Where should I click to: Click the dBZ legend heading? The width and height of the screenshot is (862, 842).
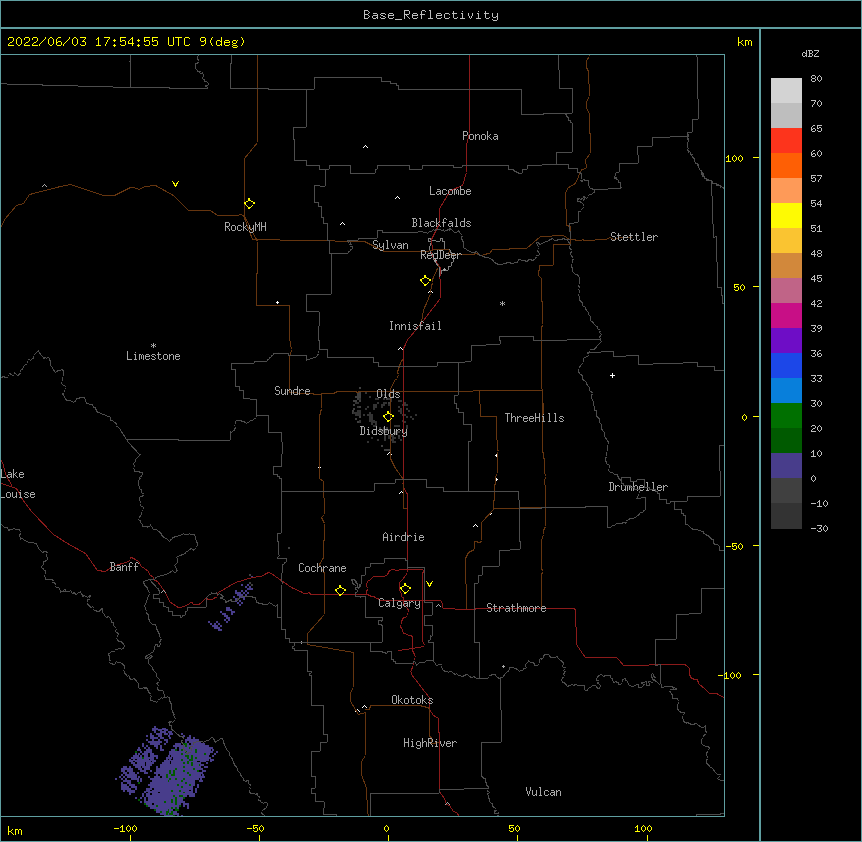coord(810,53)
